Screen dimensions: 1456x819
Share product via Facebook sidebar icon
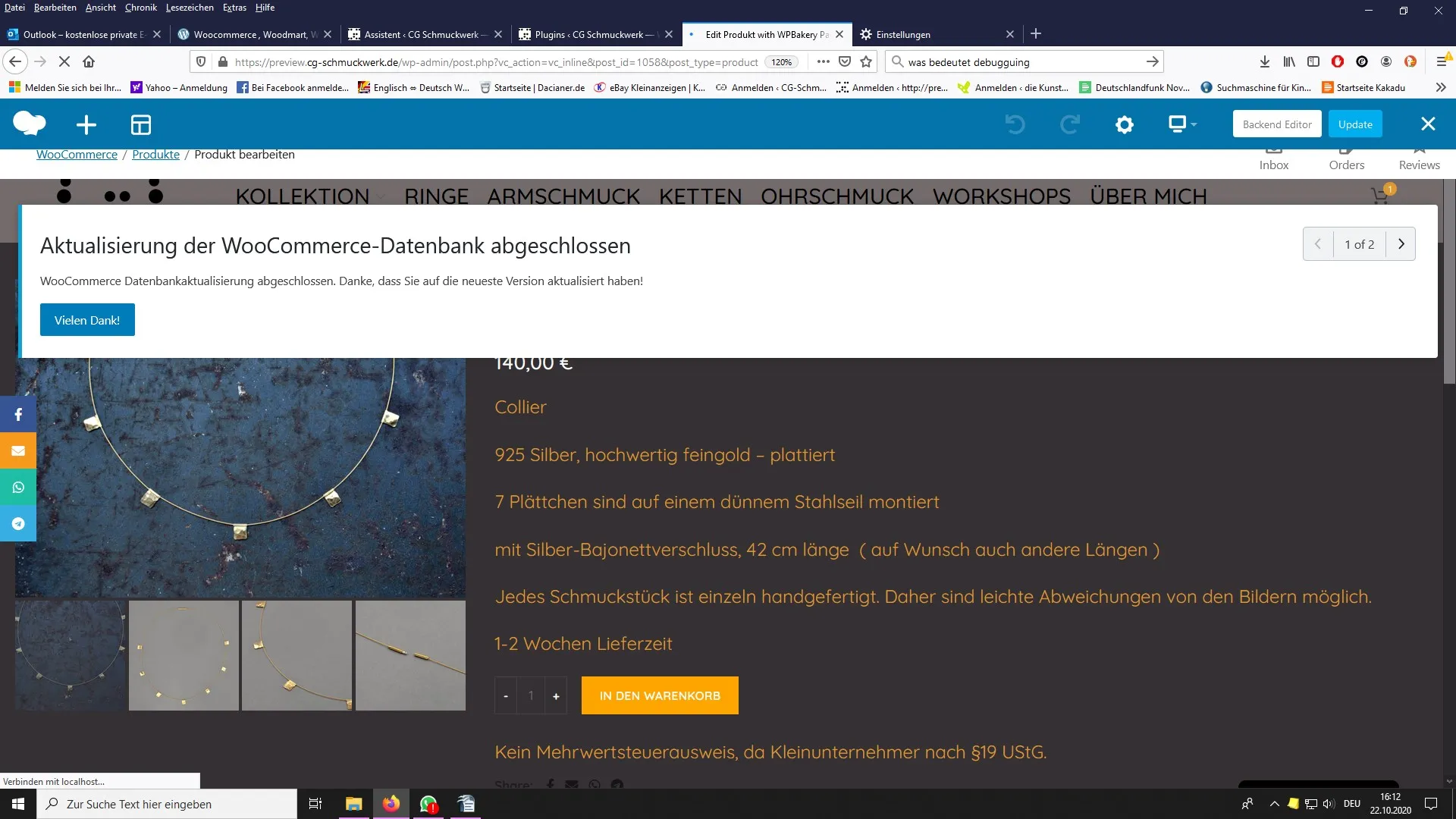click(x=18, y=415)
